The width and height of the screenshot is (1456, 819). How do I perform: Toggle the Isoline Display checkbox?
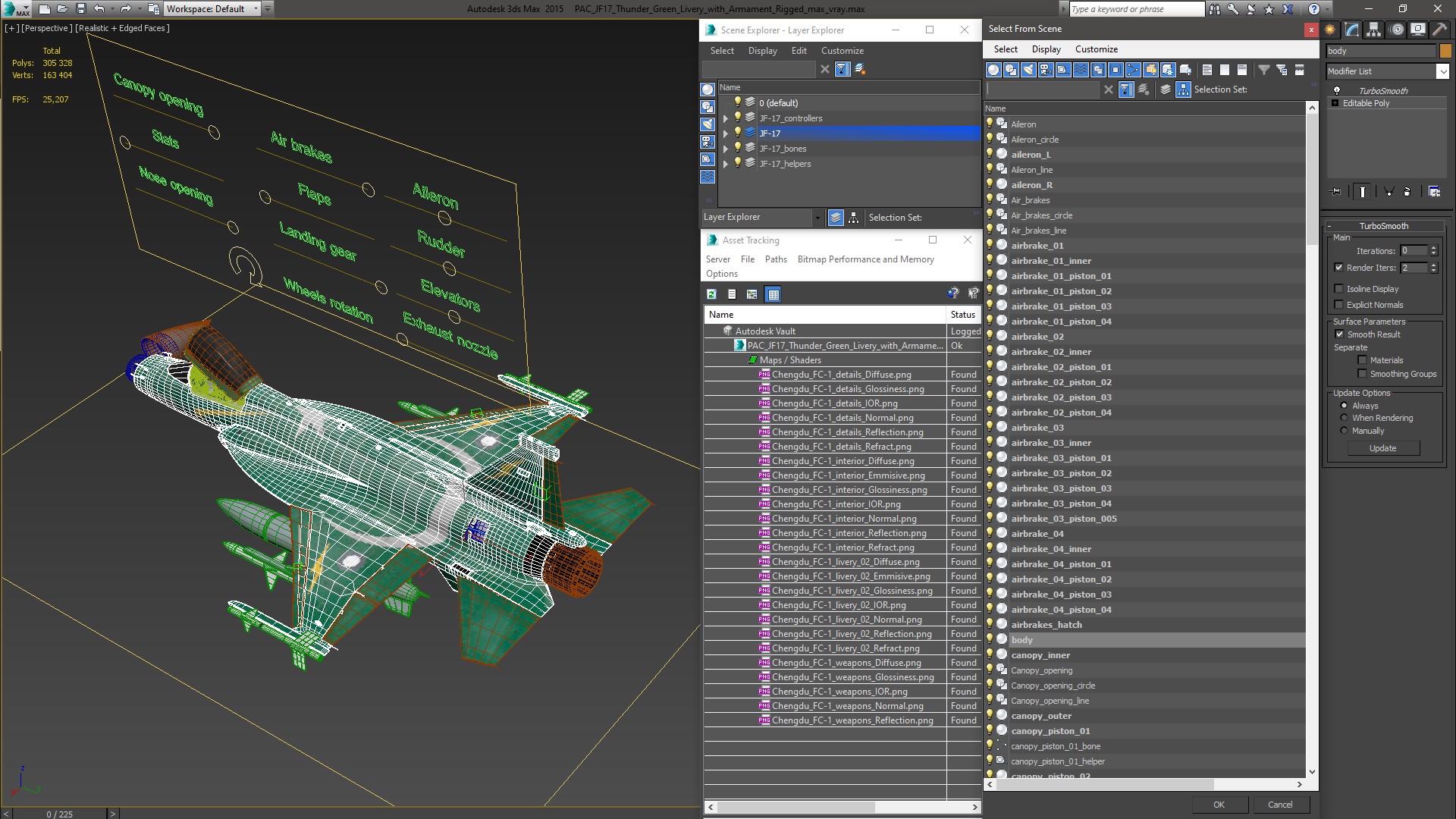1338,289
